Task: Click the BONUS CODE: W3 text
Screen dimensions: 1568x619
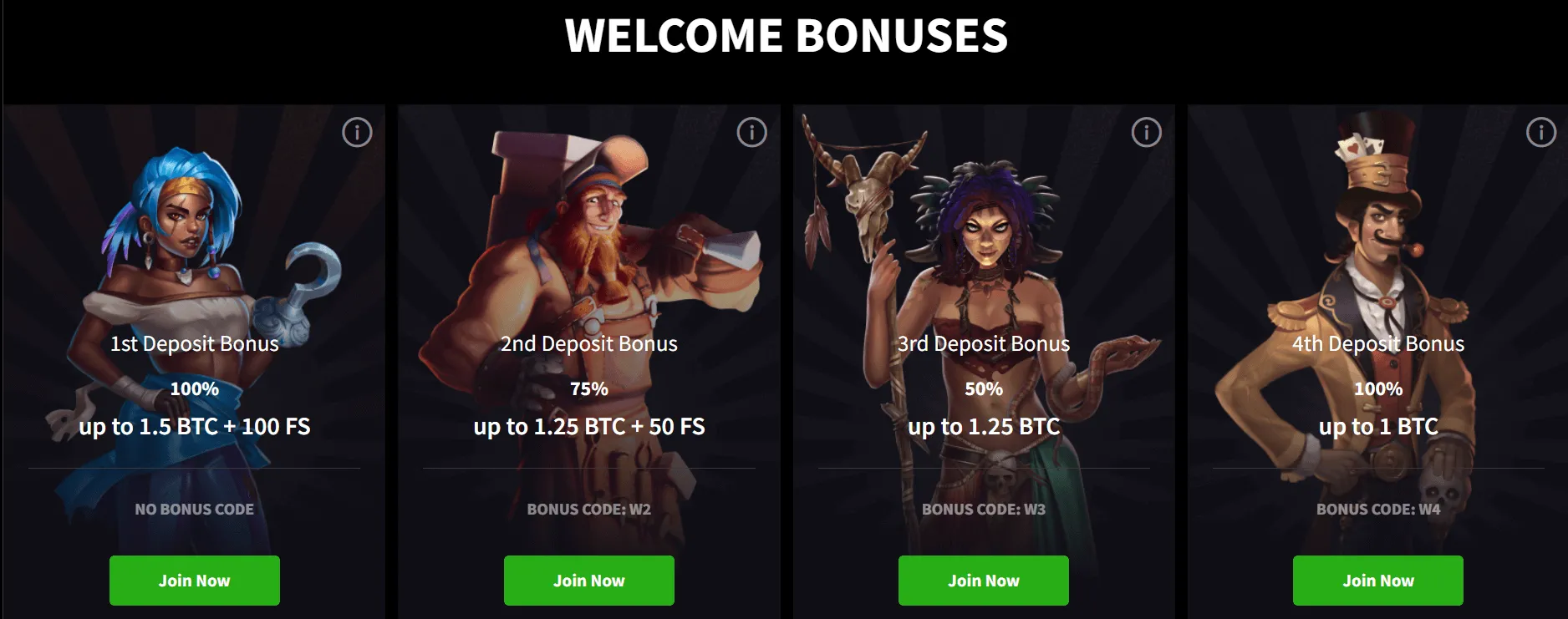Action: point(984,509)
